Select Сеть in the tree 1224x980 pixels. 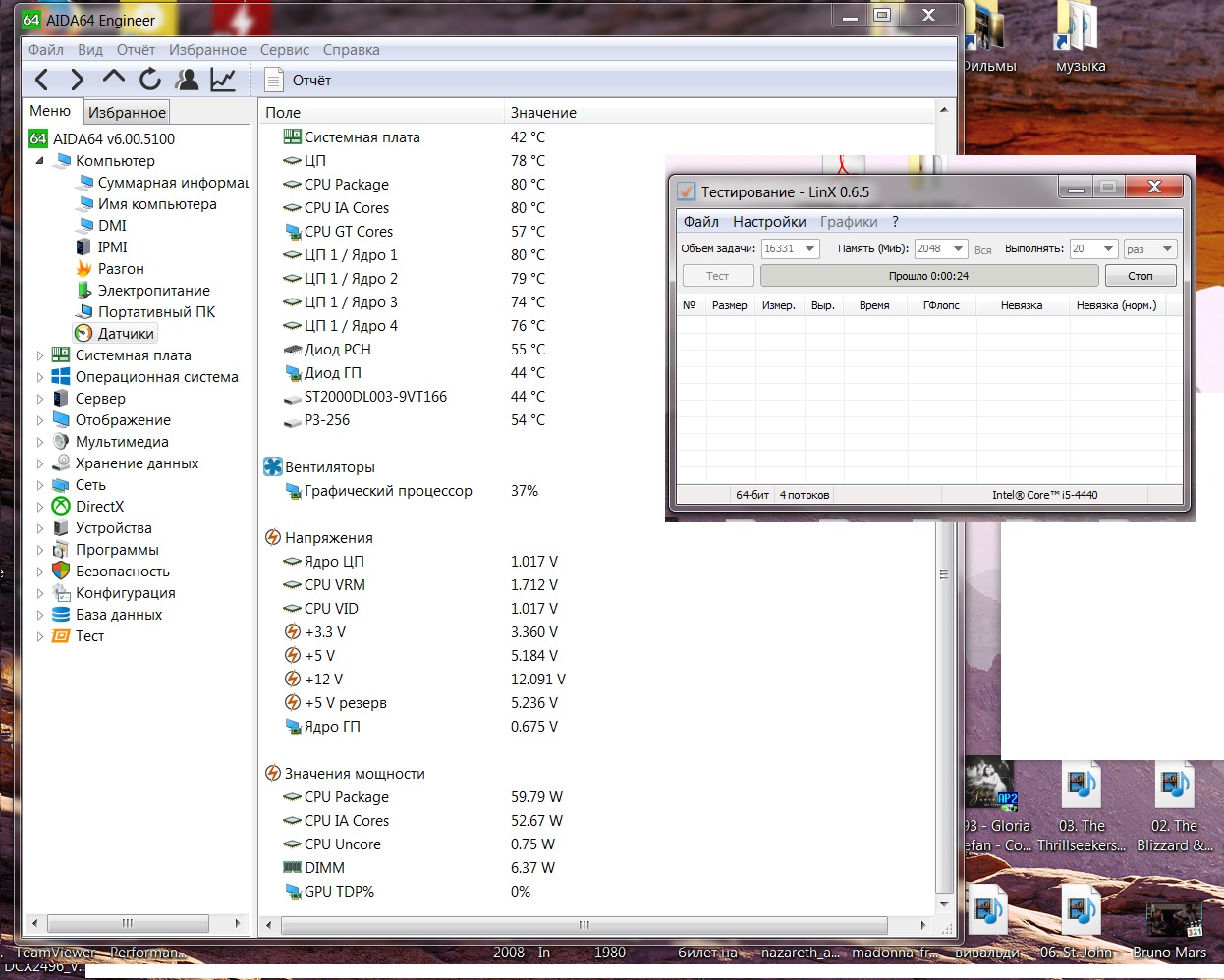click(x=90, y=485)
